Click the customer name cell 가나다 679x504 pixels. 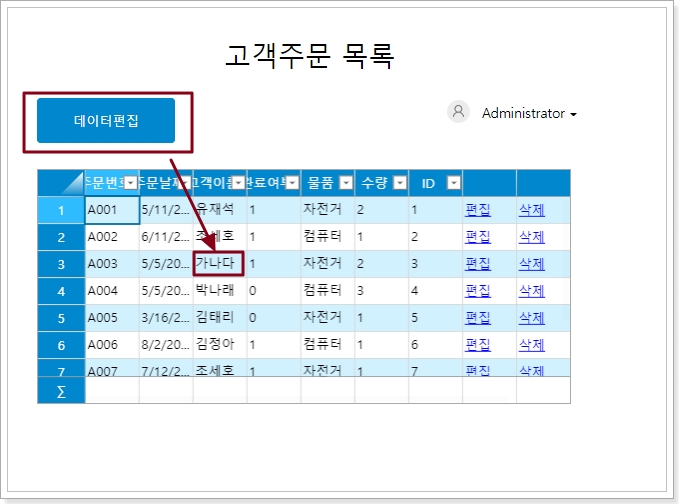[x=218, y=264]
